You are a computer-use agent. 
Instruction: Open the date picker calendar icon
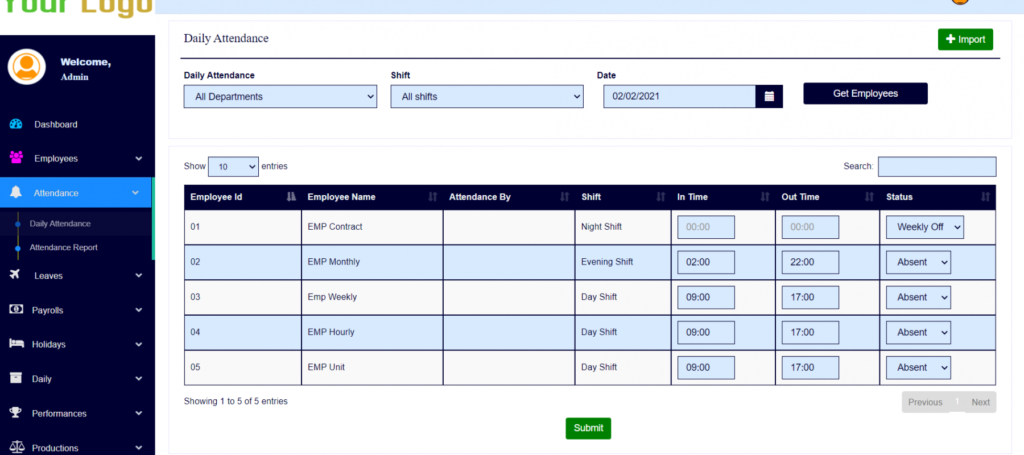pyautogui.click(x=769, y=97)
